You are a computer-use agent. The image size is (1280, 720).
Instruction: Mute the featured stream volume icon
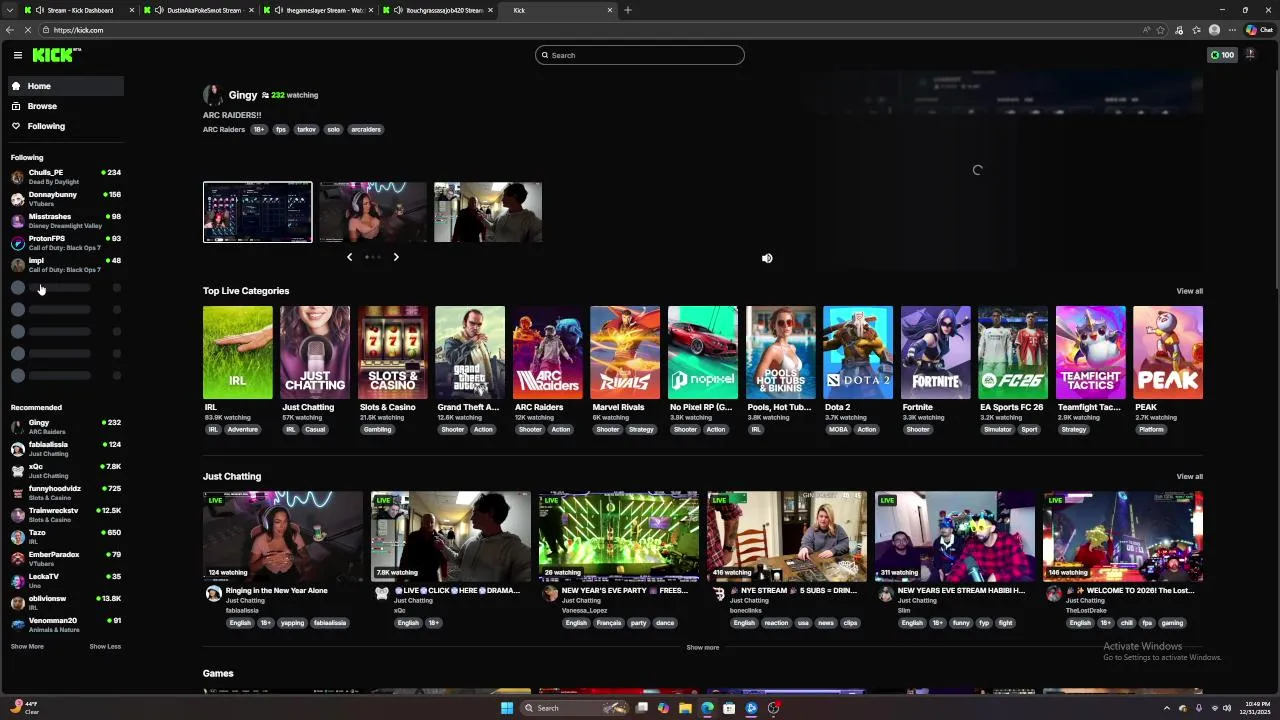tap(767, 258)
